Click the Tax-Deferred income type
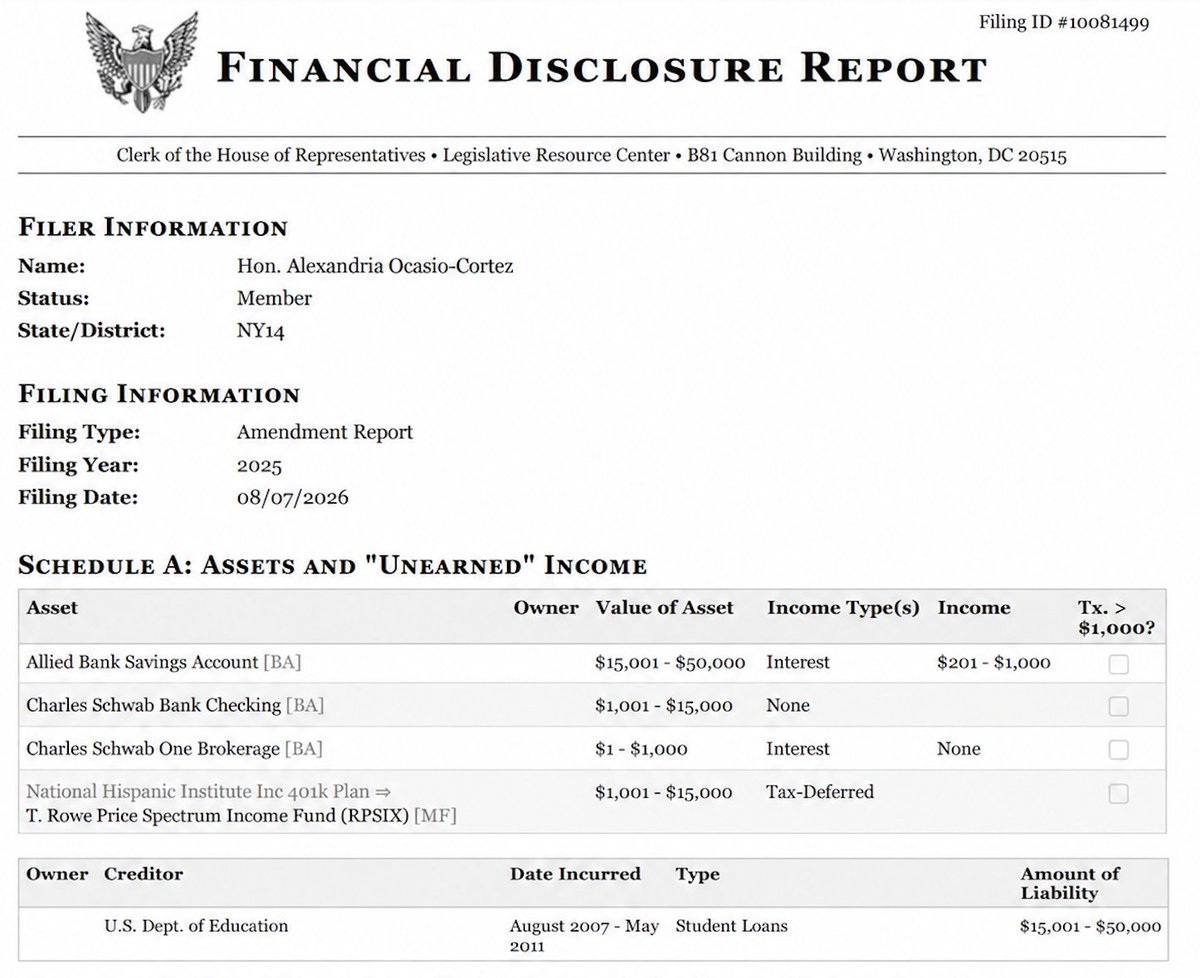The image size is (1200, 978). [x=820, y=792]
